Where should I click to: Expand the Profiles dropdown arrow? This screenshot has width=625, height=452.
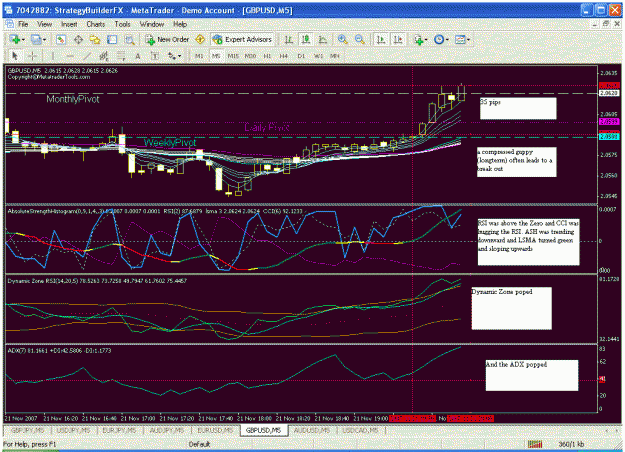pos(44,39)
